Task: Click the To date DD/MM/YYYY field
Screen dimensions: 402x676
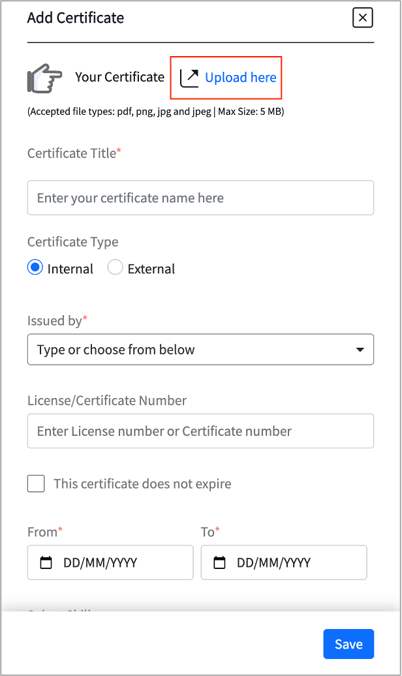Action: (284, 563)
